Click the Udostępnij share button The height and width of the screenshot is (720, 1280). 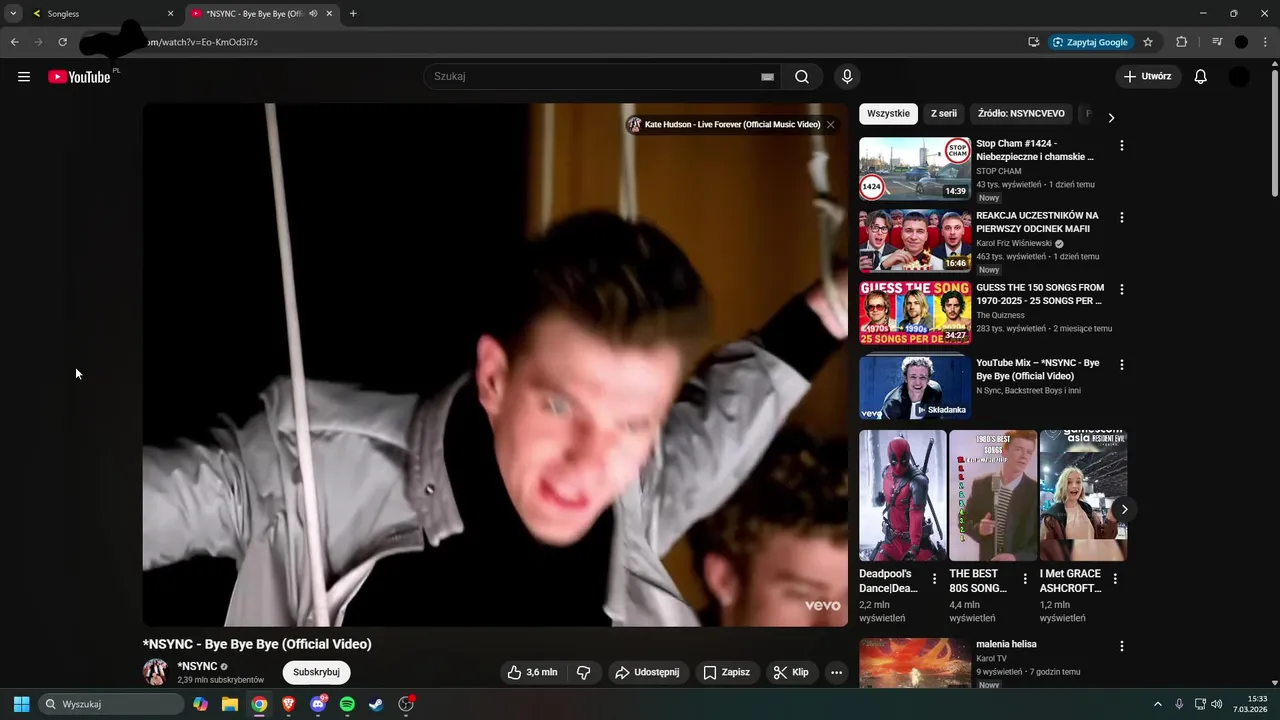[647, 673]
